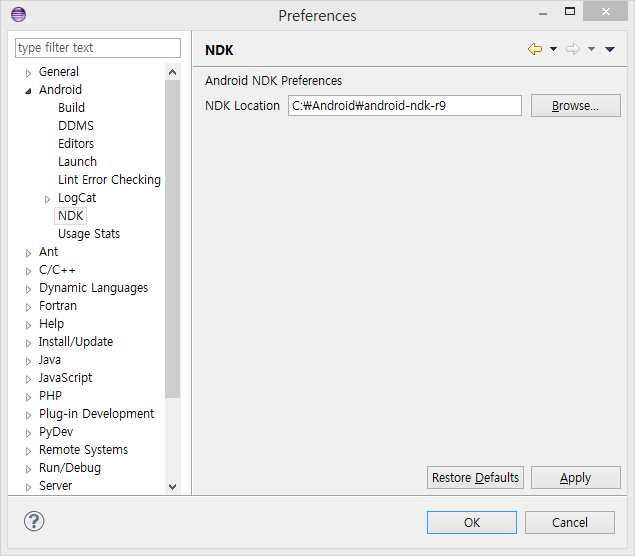Select the Server category label

55,486
